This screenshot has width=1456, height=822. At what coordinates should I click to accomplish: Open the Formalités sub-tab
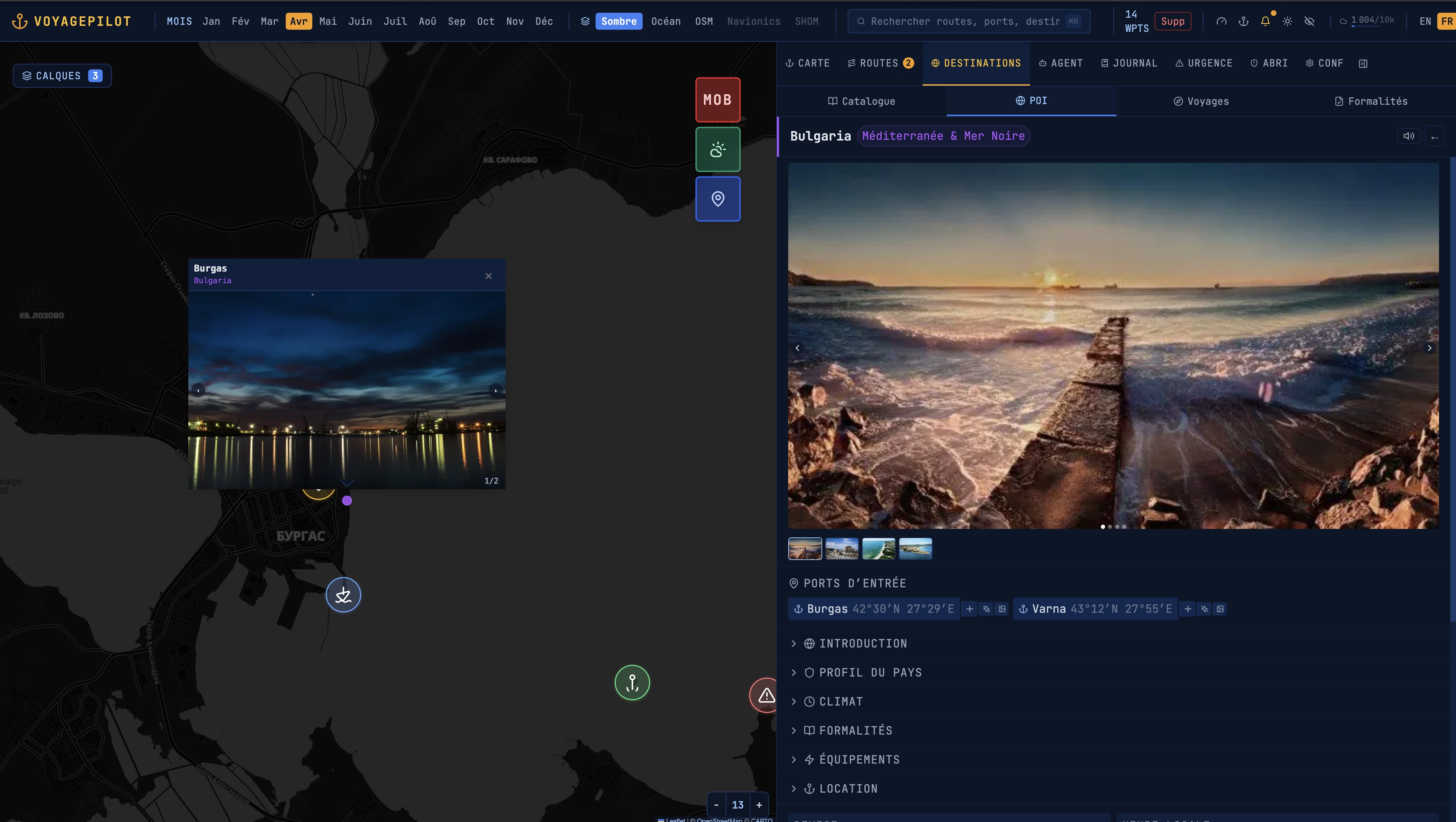[x=1371, y=101]
